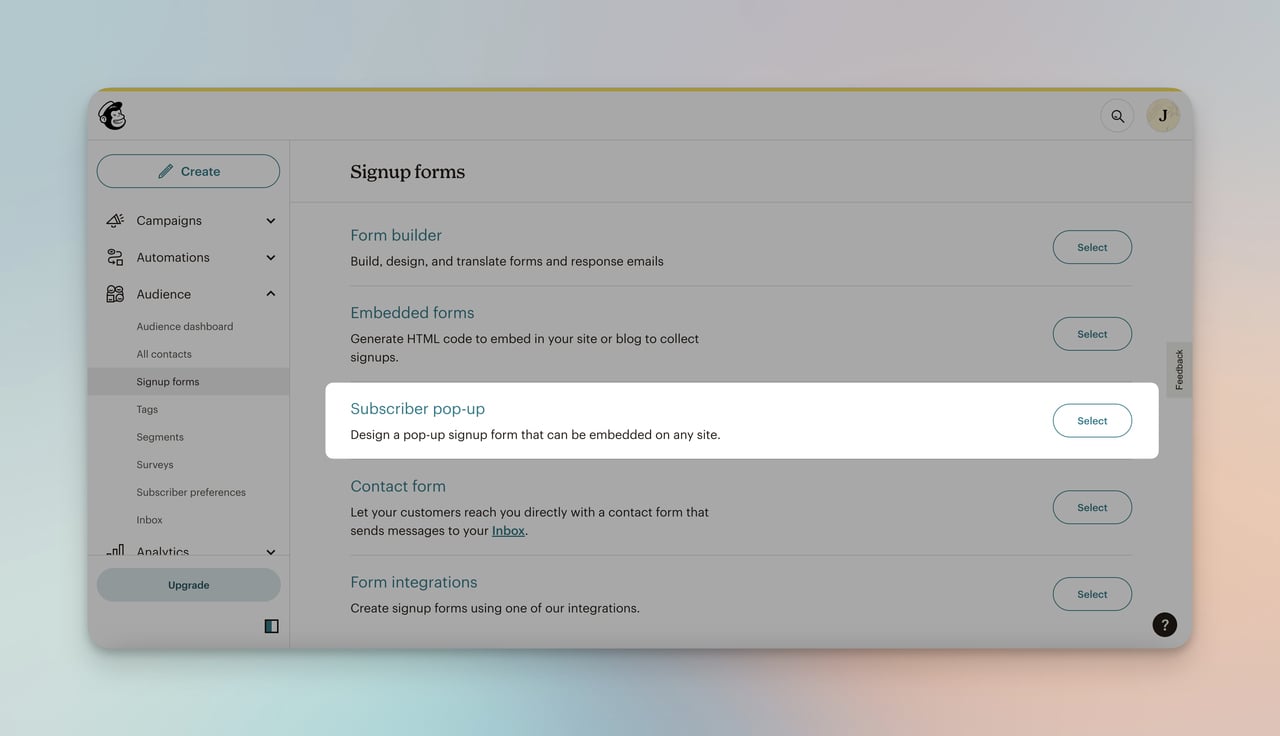Open the J account avatar menu

pyautogui.click(x=1163, y=116)
